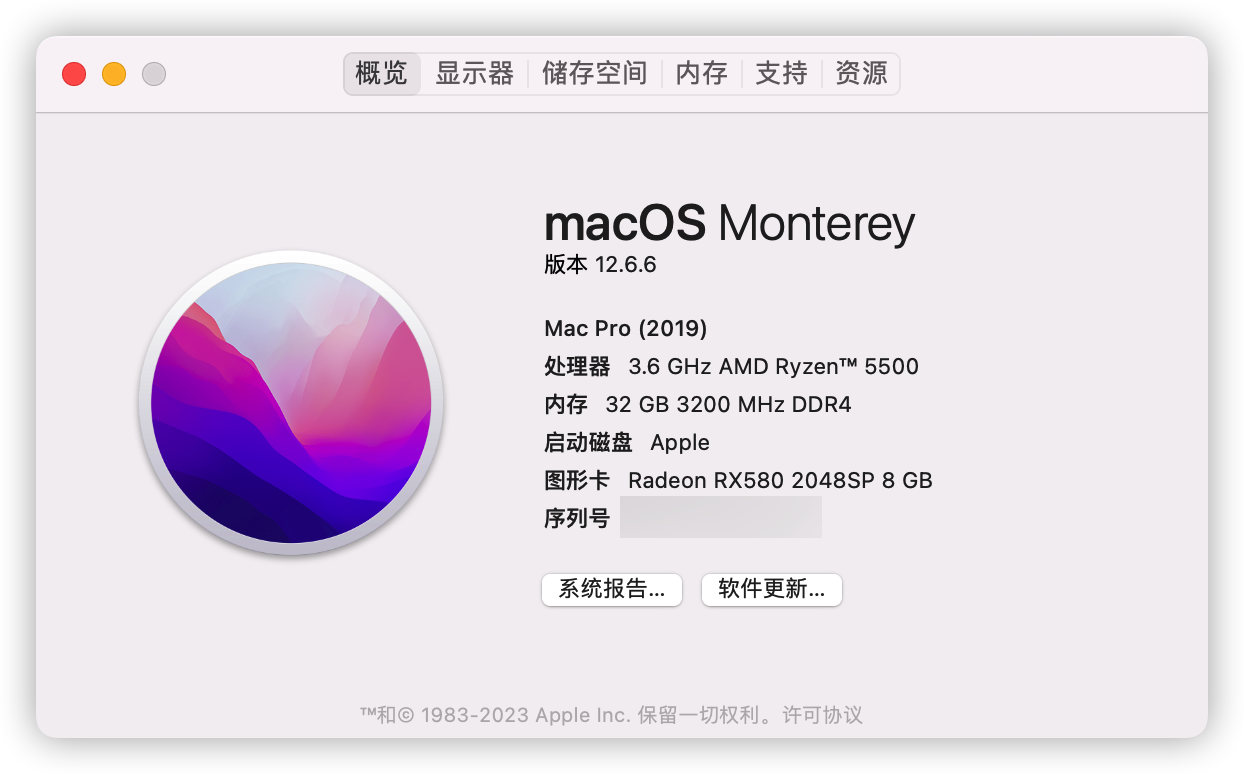Image resolution: width=1244 pixels, height=774 pixels.
Task: Switch to the 显示器 tab
Action: coord(474,74)
